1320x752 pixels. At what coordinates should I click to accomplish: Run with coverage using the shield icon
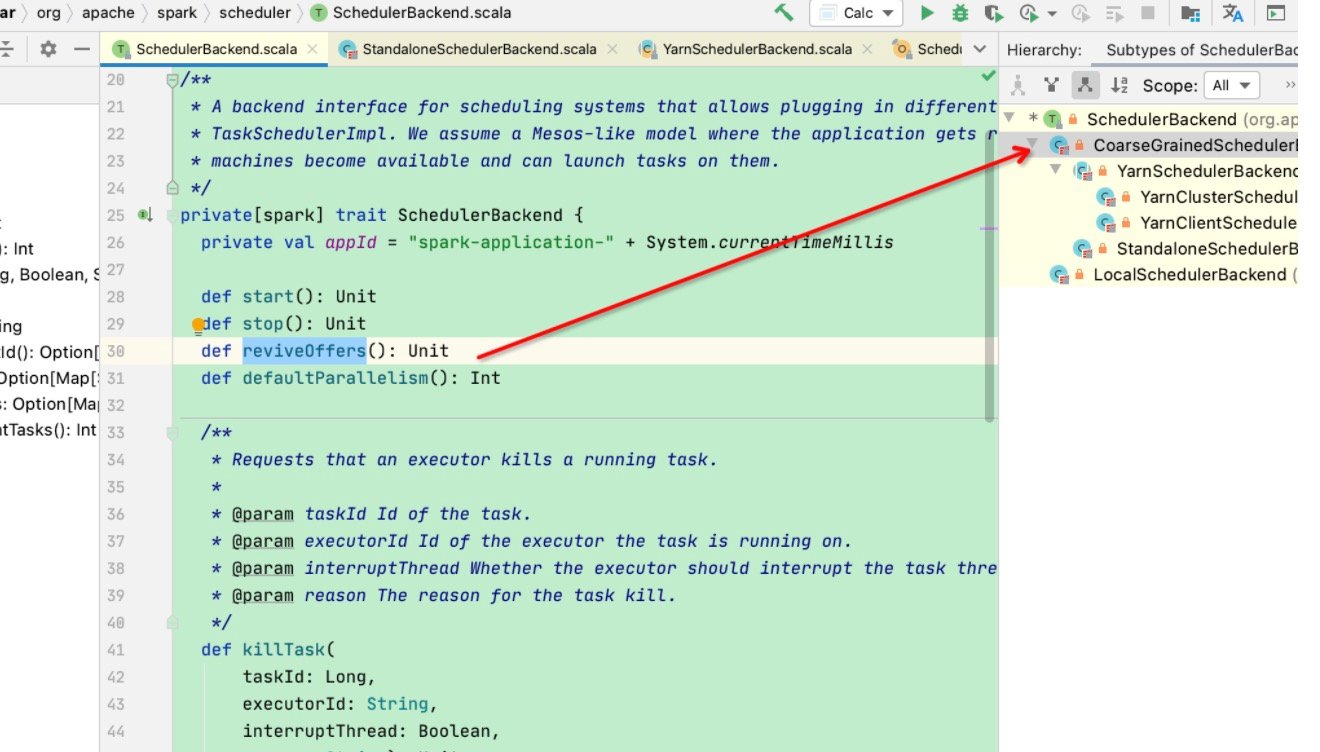[x=993, y=13]
